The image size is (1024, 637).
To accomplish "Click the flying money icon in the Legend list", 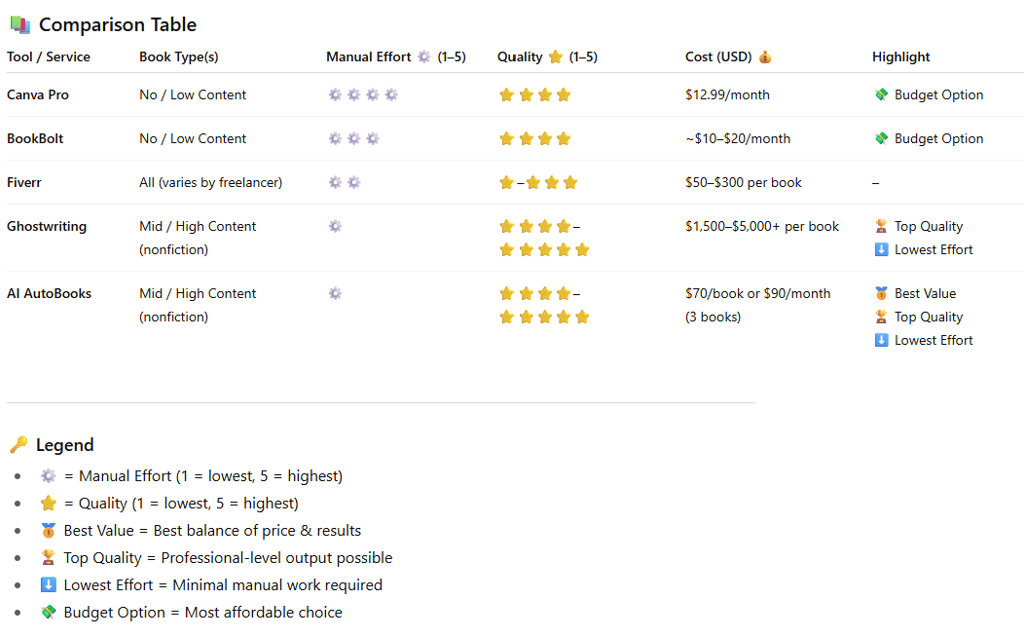I will (48, 612).
